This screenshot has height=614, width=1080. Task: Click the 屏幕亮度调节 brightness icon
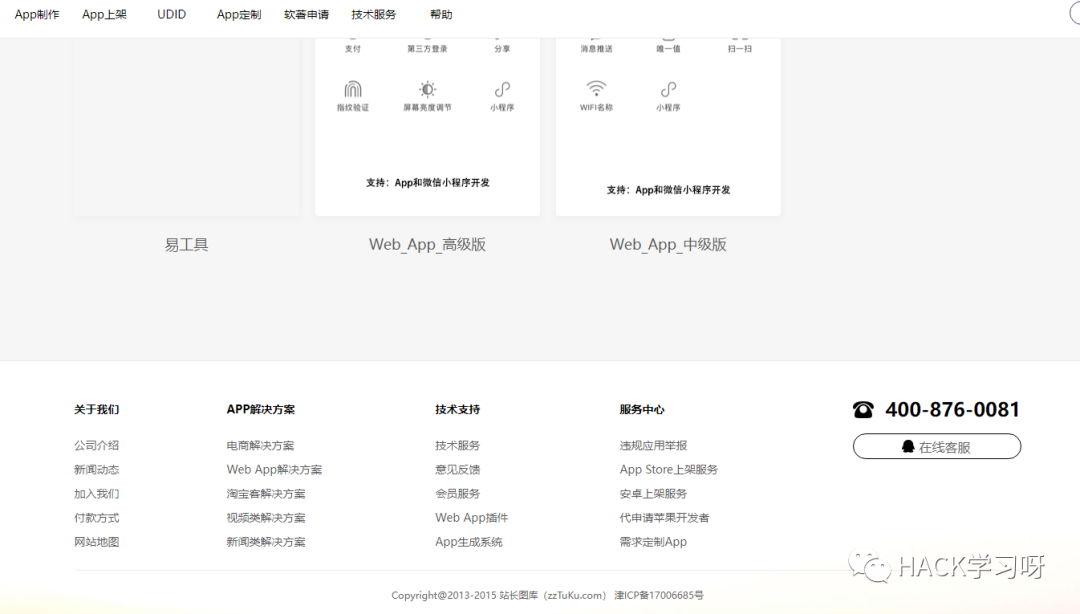pyautogui.click(x=427, y=89)
